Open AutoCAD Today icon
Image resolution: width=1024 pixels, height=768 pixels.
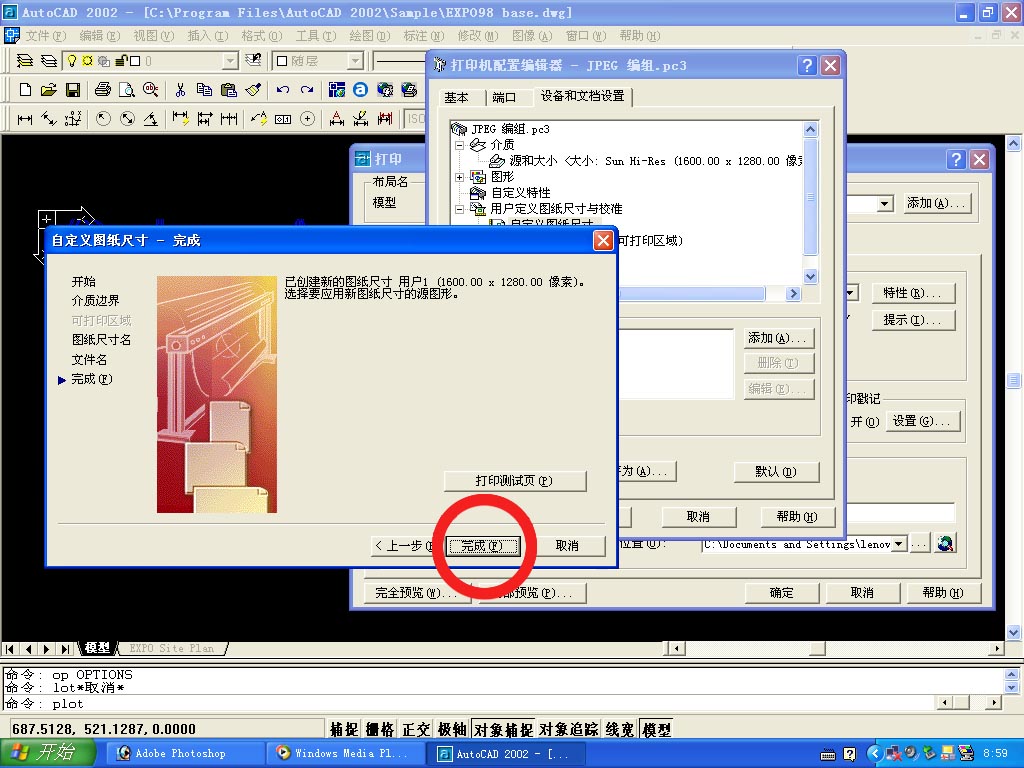[x=336, y=89]
